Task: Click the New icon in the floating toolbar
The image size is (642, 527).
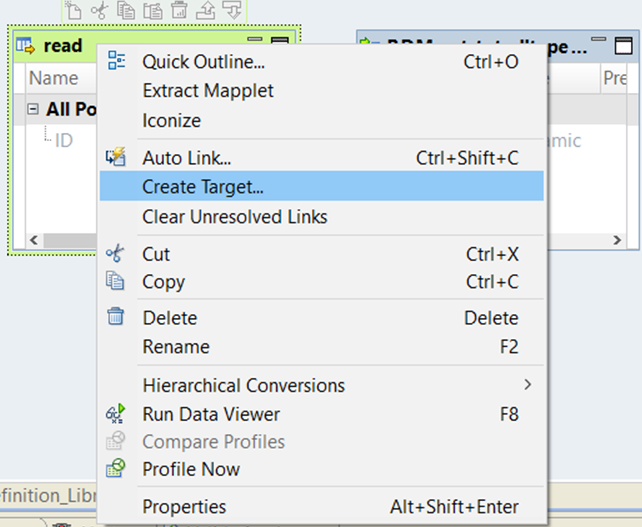Action: [73, 10]
